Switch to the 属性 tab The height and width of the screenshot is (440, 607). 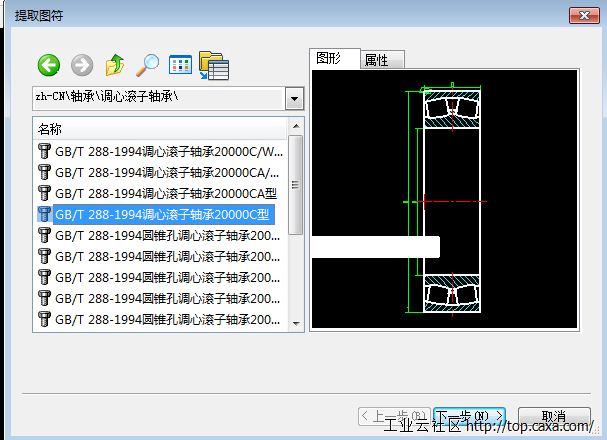382,60
